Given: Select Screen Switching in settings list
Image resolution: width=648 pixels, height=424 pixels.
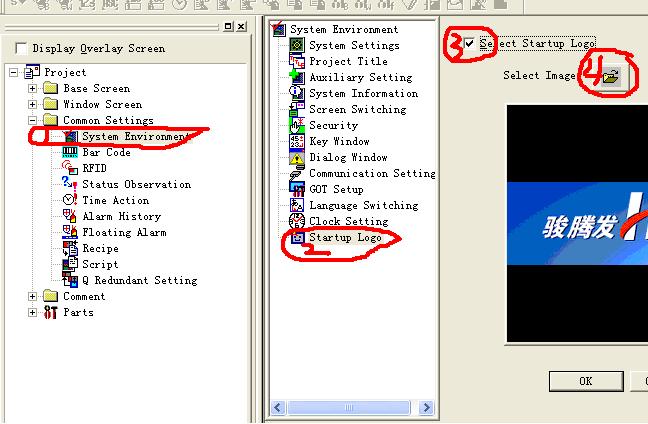Looking at the screenshot, I should tap(357, 110).
